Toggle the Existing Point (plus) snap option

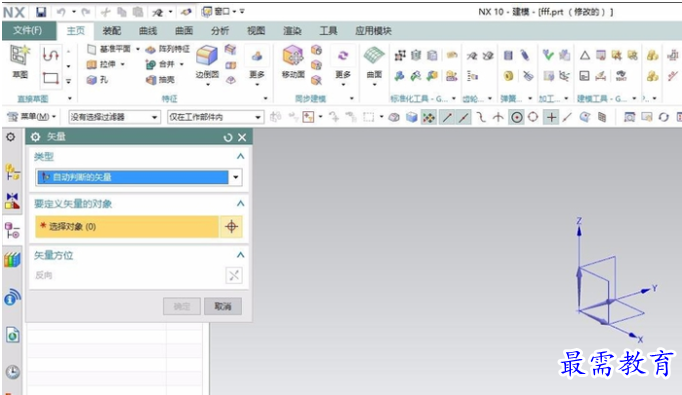[551, 117]
